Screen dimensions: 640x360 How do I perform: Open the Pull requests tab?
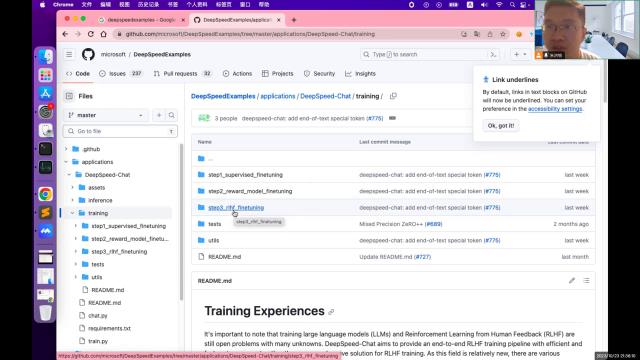(x=182, y=74)
